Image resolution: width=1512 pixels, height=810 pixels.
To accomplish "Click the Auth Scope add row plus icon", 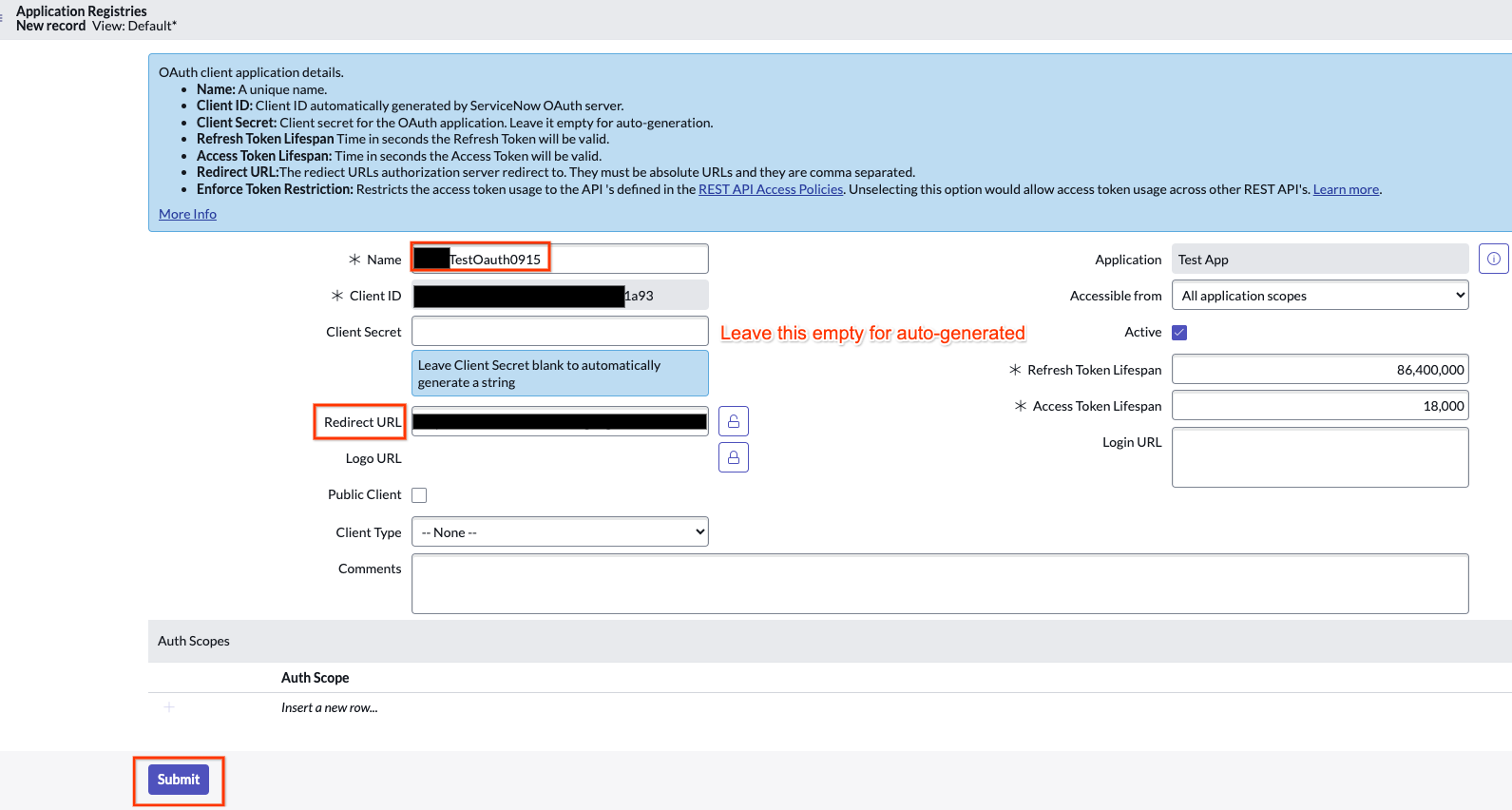I will tap(169, 707).
